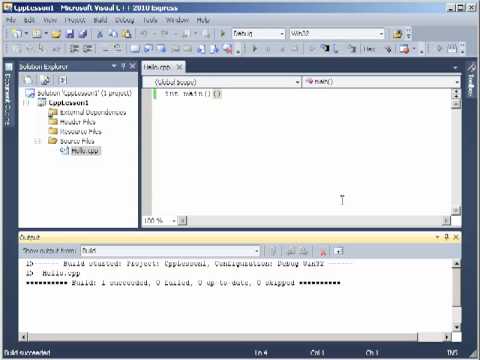Close the Solution Explorer panel
This screenshot has width=480, height=360.
(x=132, y=66)
